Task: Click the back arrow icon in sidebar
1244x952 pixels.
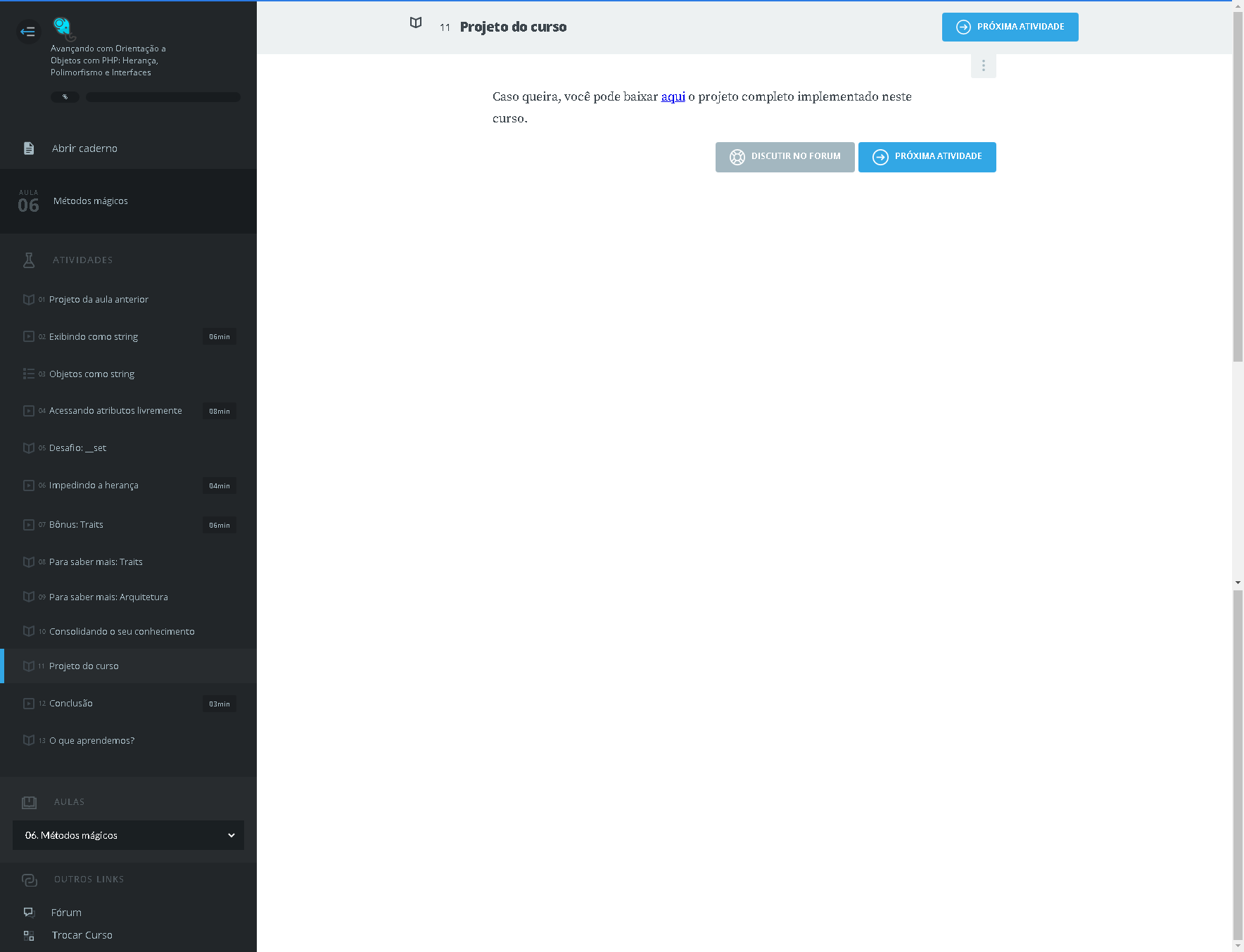Action: point(28,32)
